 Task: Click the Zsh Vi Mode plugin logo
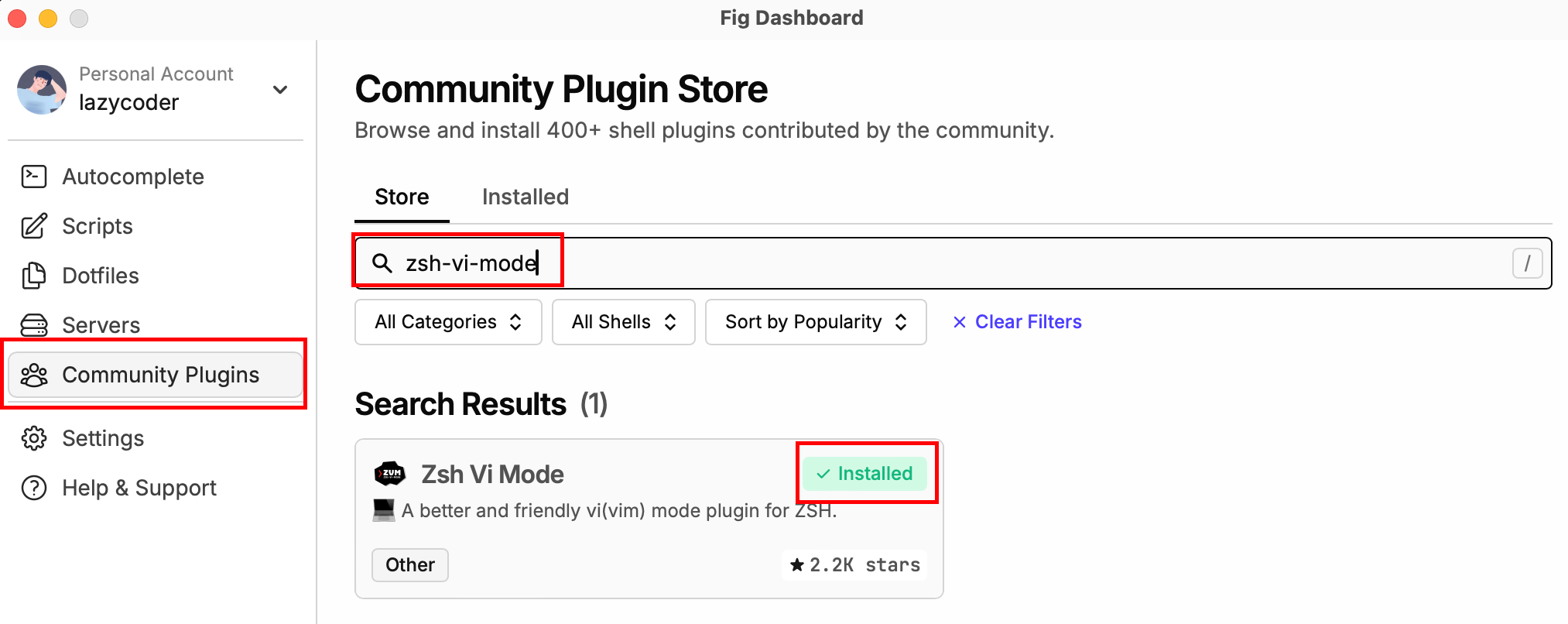coord(390,474)
